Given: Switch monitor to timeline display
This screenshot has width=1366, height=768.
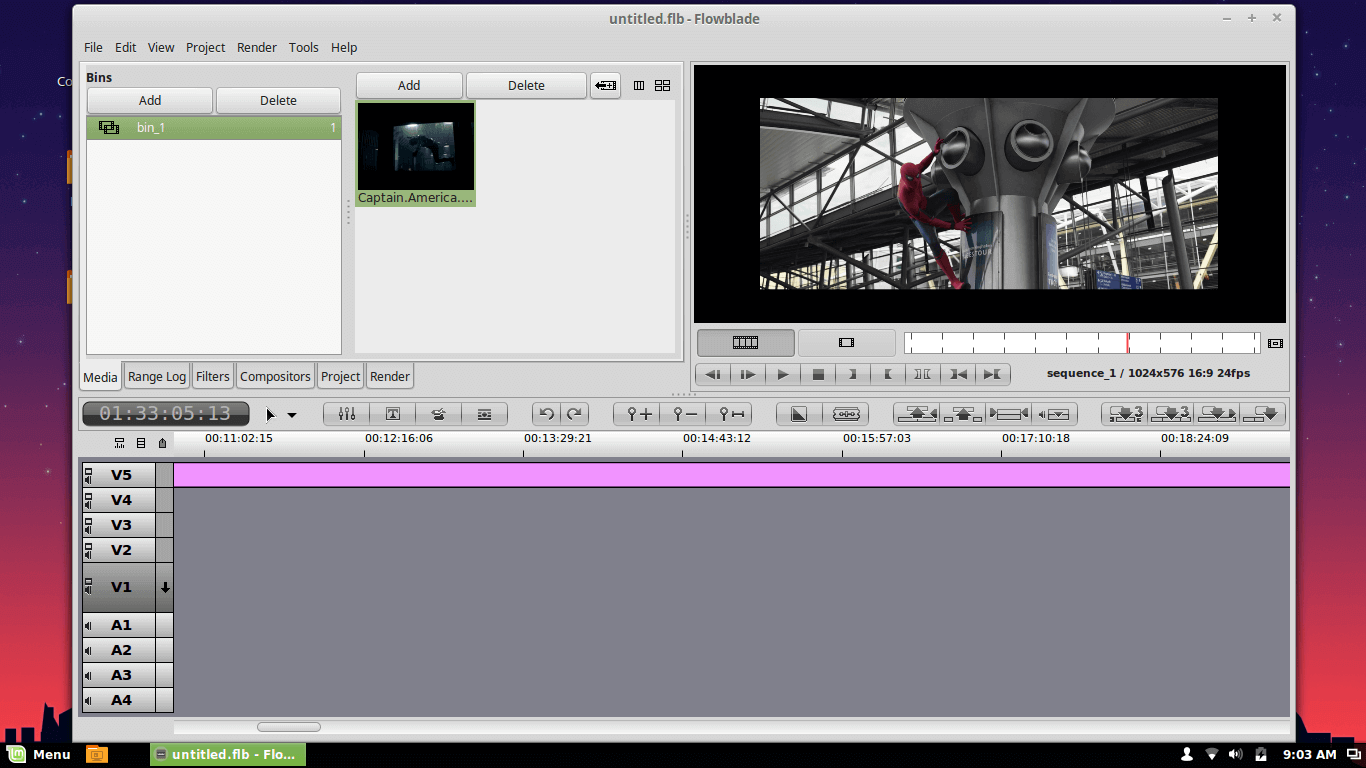Looking at the screenshot, I should click(746, 343).
